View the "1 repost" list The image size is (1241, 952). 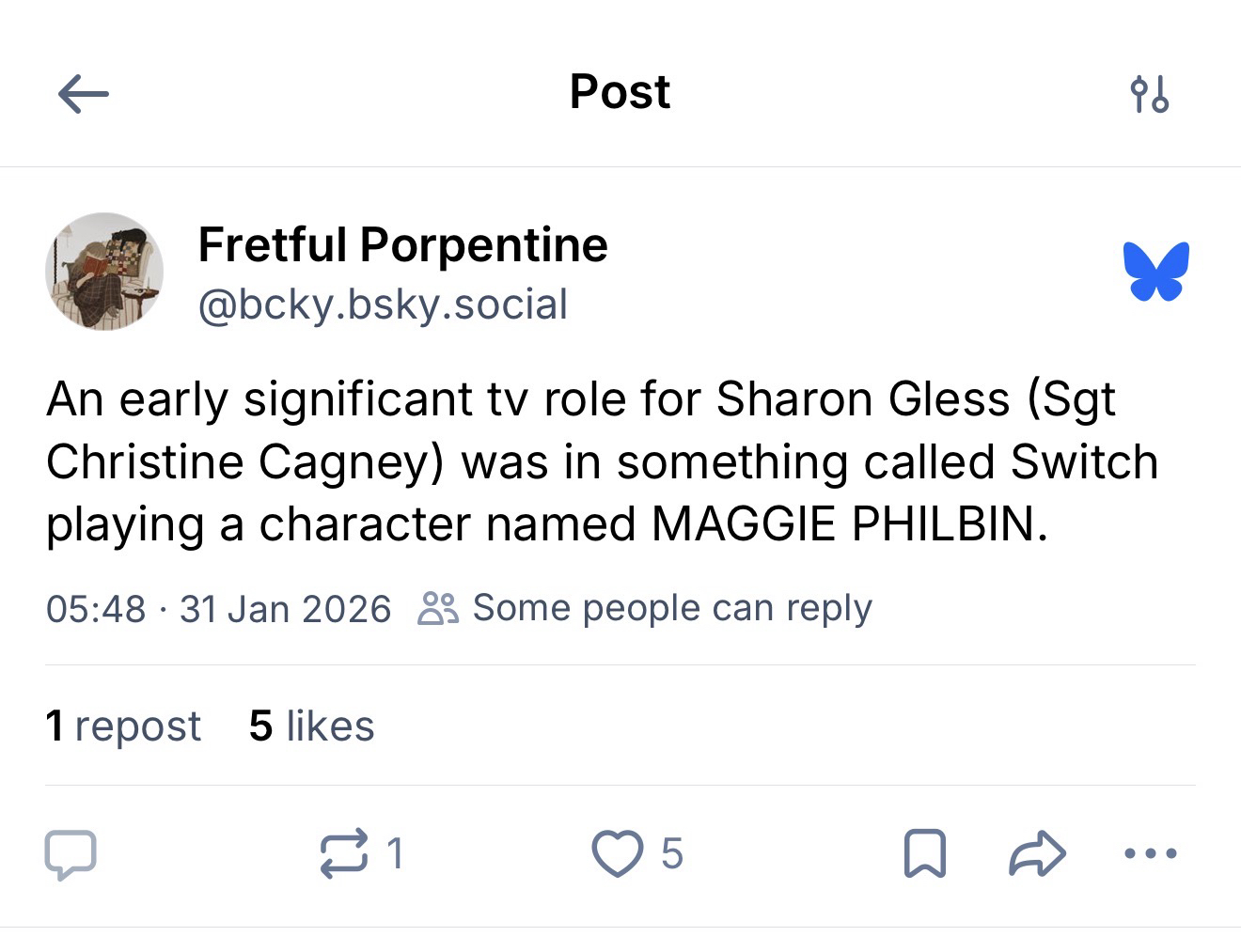[x=123, y=726]
